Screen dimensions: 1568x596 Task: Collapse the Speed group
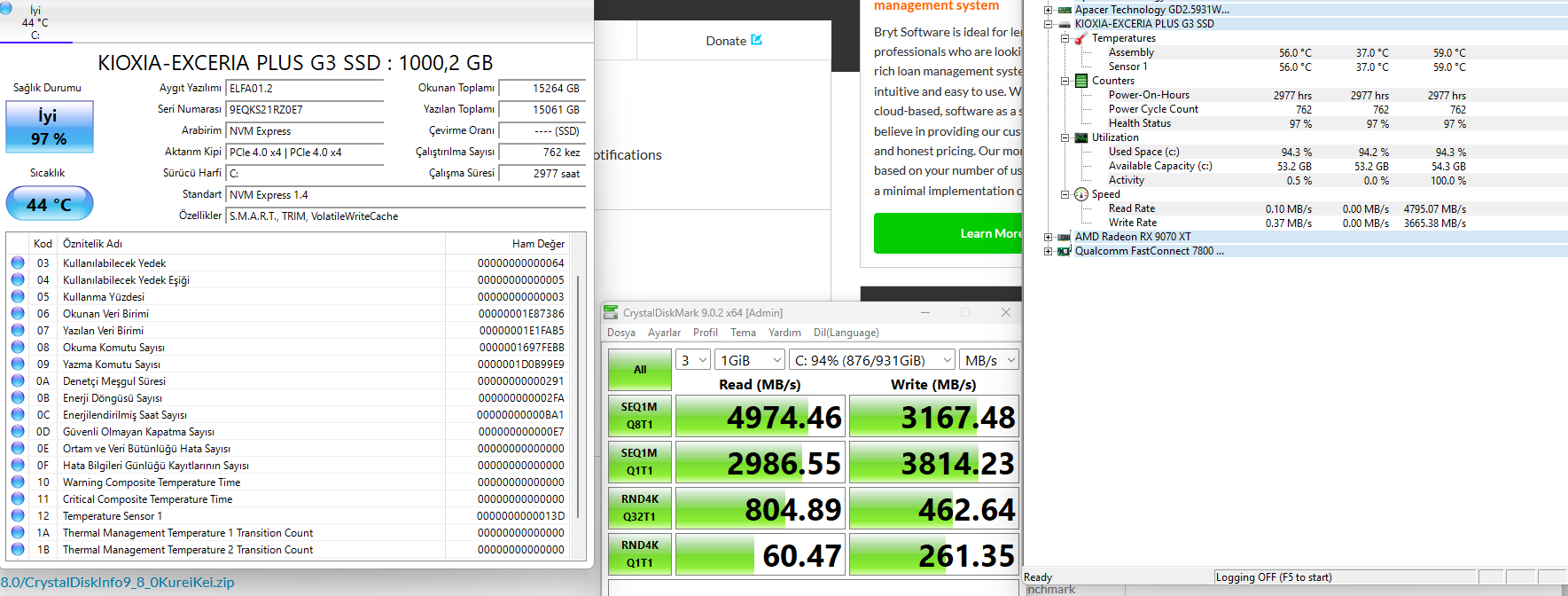[1065, 194]
